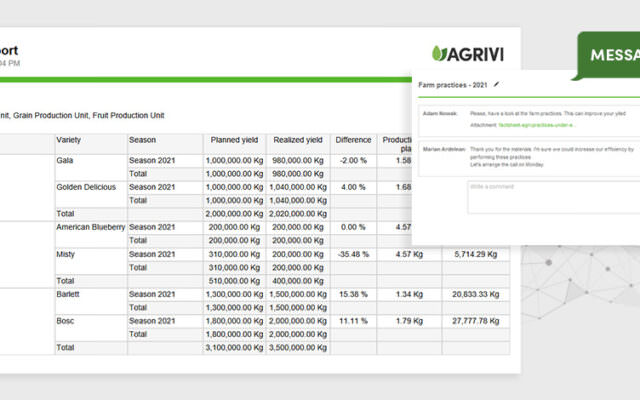Click the Fruit Production Unit text above the table

pos(129,116)
